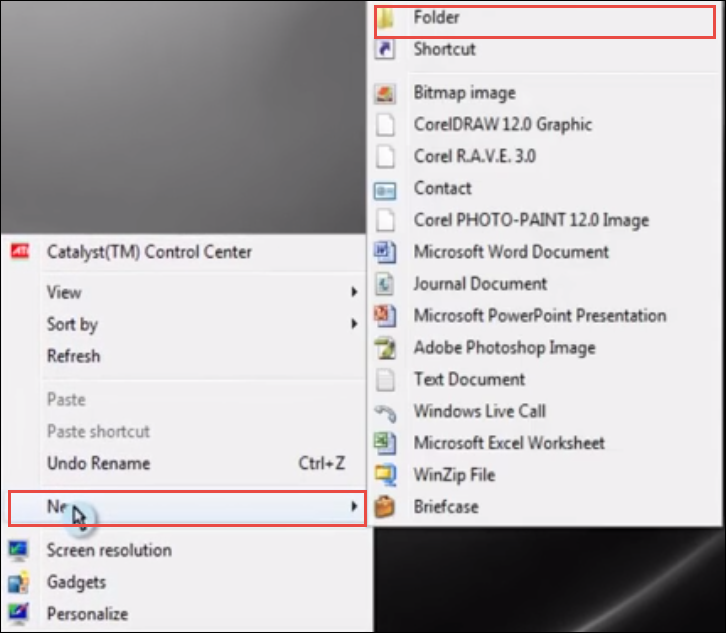Viewport: 726px width, 633px height.
Task: Click the Briefcase icon
Action: 385,507
